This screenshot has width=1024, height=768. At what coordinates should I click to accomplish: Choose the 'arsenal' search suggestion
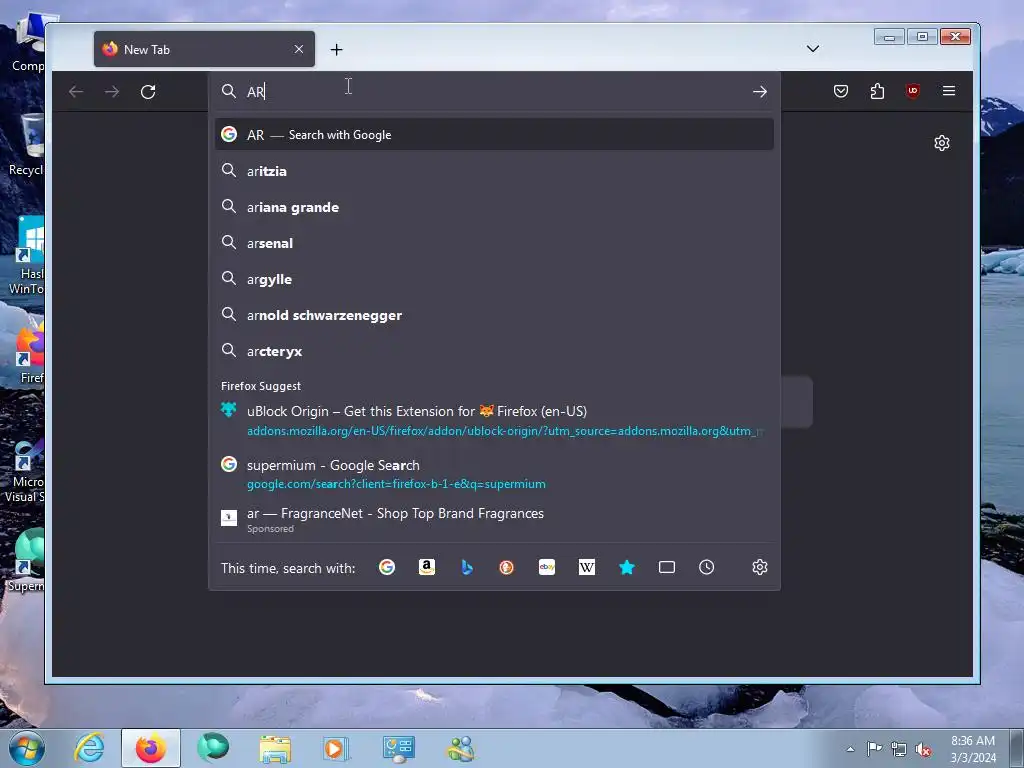494,243
